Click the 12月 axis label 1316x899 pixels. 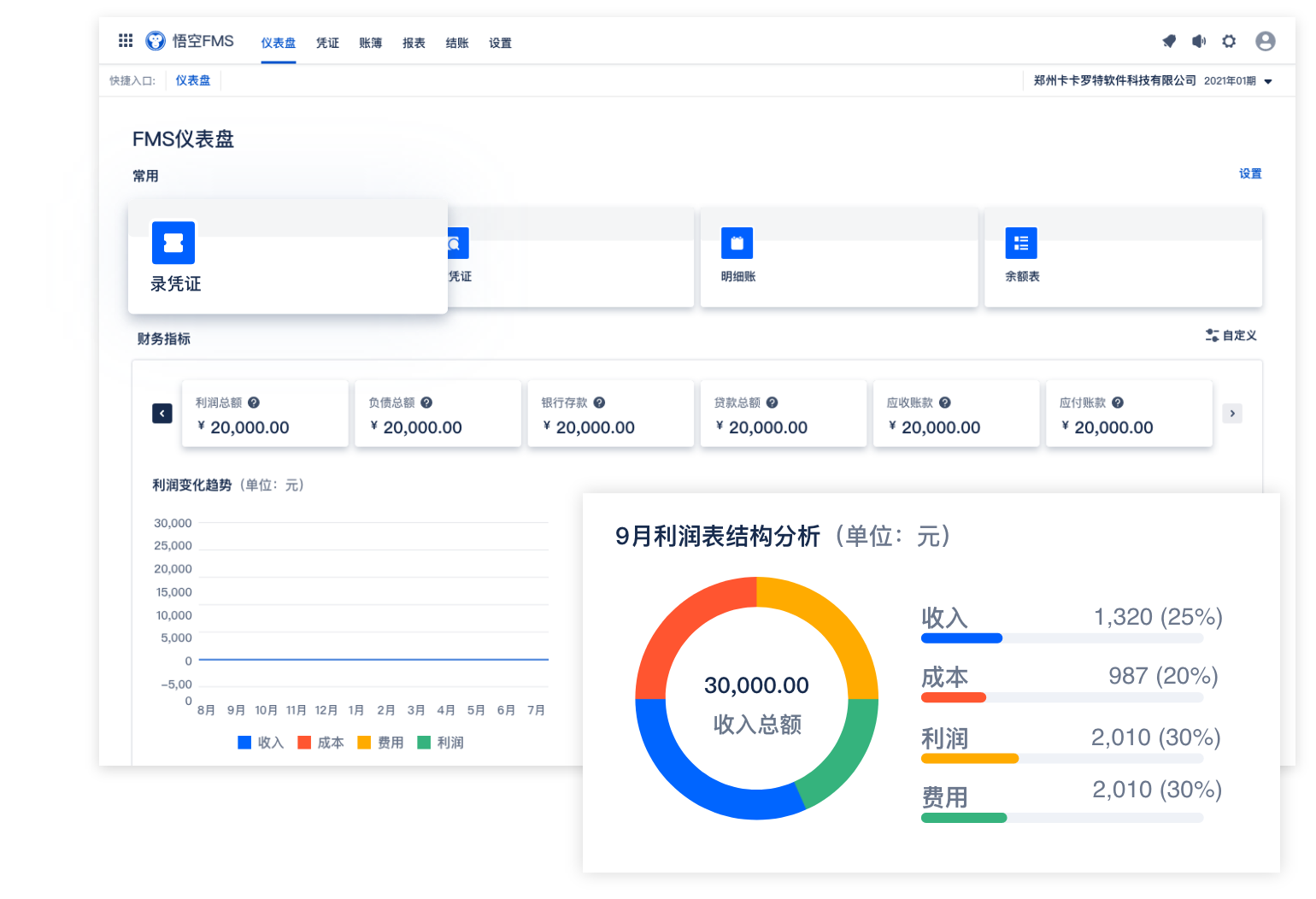(326, 710)
